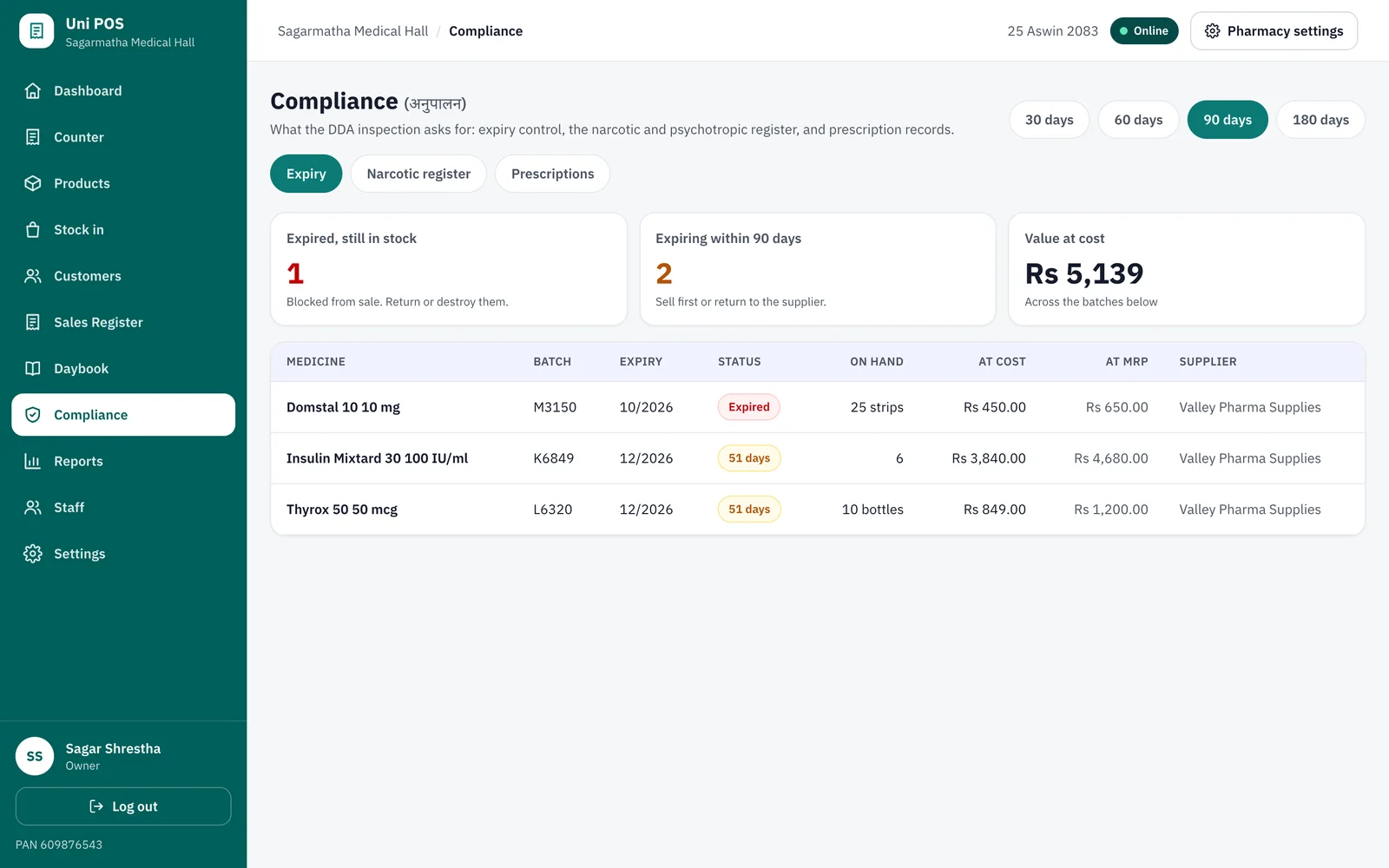This screenshot has width=1389, height=868.
Task: Choose the 180 days filter
Action: click(x=1320, y=120)
